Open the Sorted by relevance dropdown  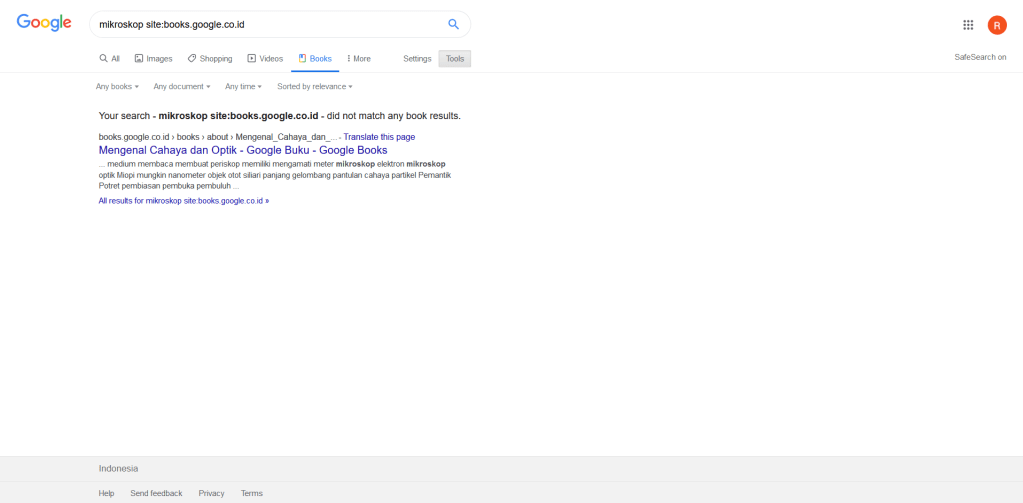click(x=315, y=87)
